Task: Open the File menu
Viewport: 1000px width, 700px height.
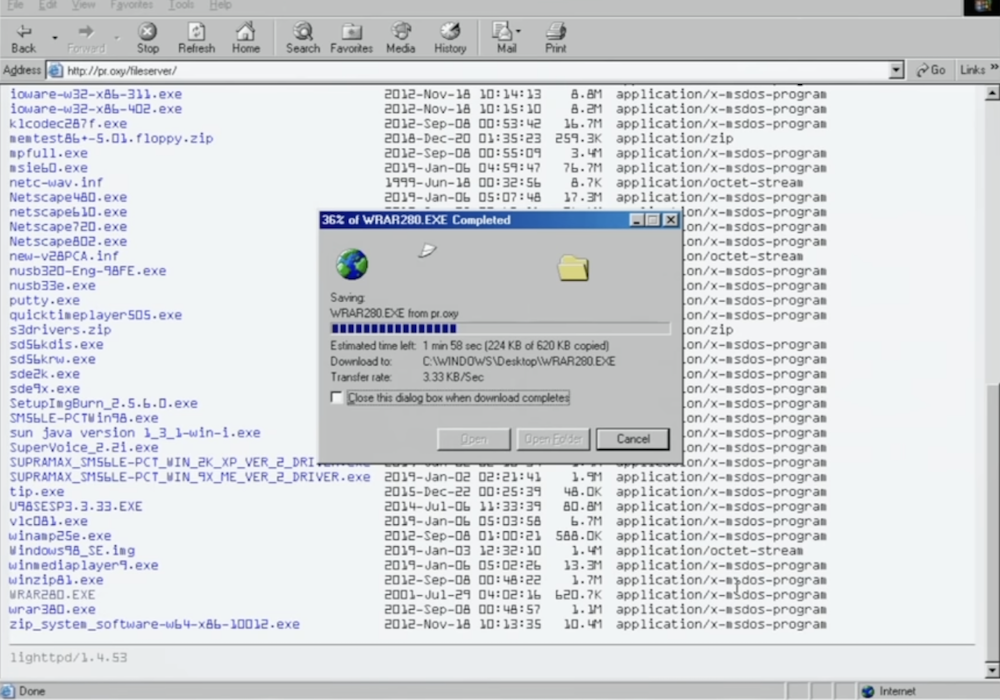Action: [15, 5]
